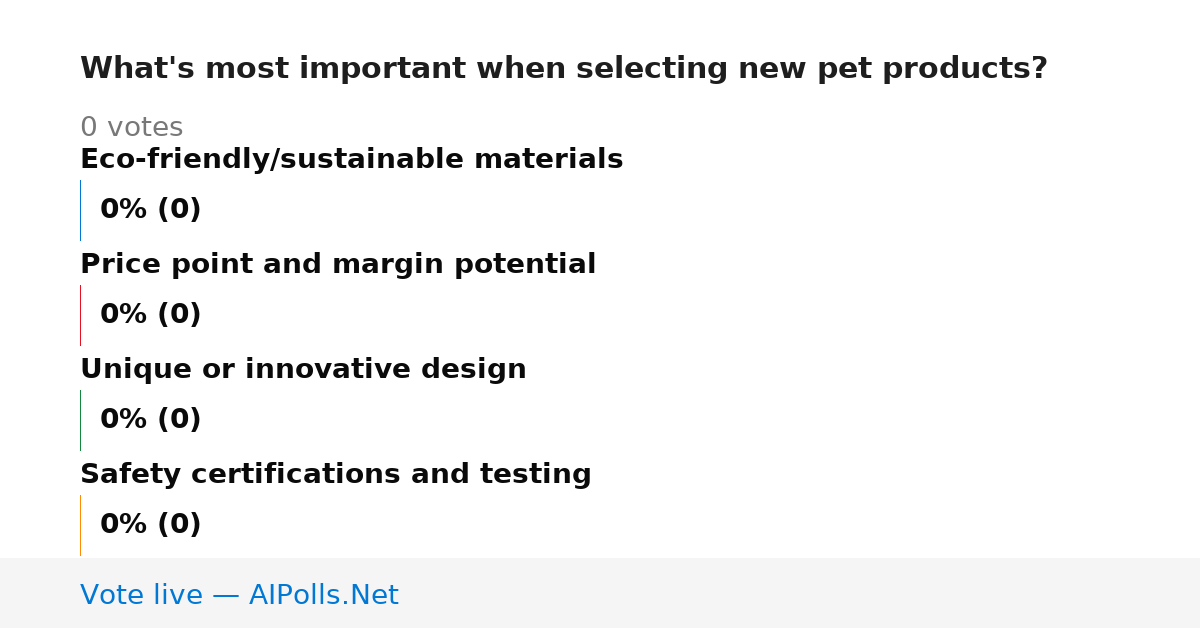This screenshot has height=628, width=1200.
Task: Click the words Vote live in footer
Action: point(141,595)
